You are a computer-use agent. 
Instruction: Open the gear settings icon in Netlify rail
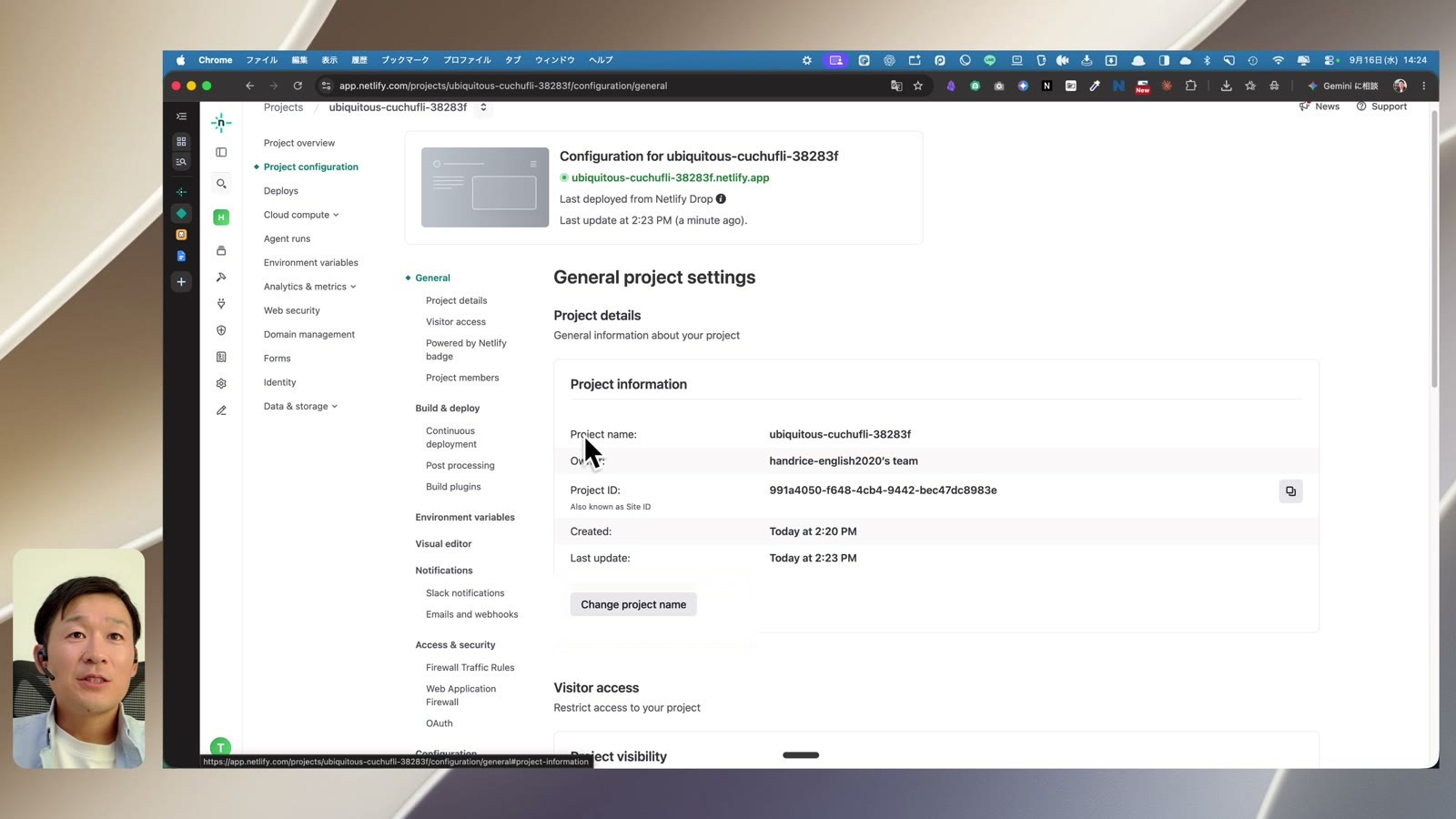pyautogui.click(x=221, y=384)
